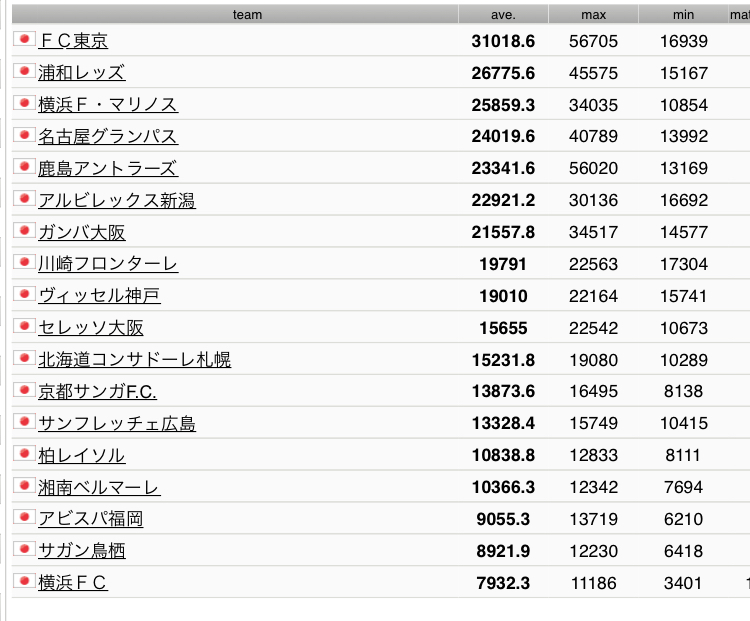Open the 横浜Ｆ・マリノス team link
The width and height of the screenshot is (750, 621).
coord(108,104)
